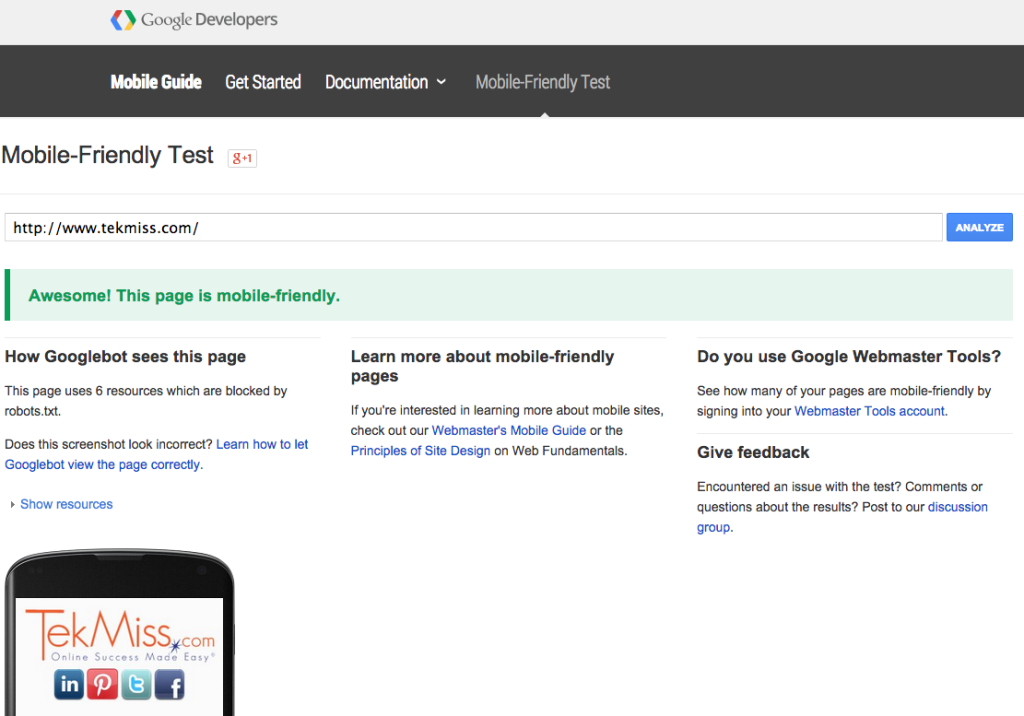Click the 'Give feedback' heading

click(x=753, y=452)
